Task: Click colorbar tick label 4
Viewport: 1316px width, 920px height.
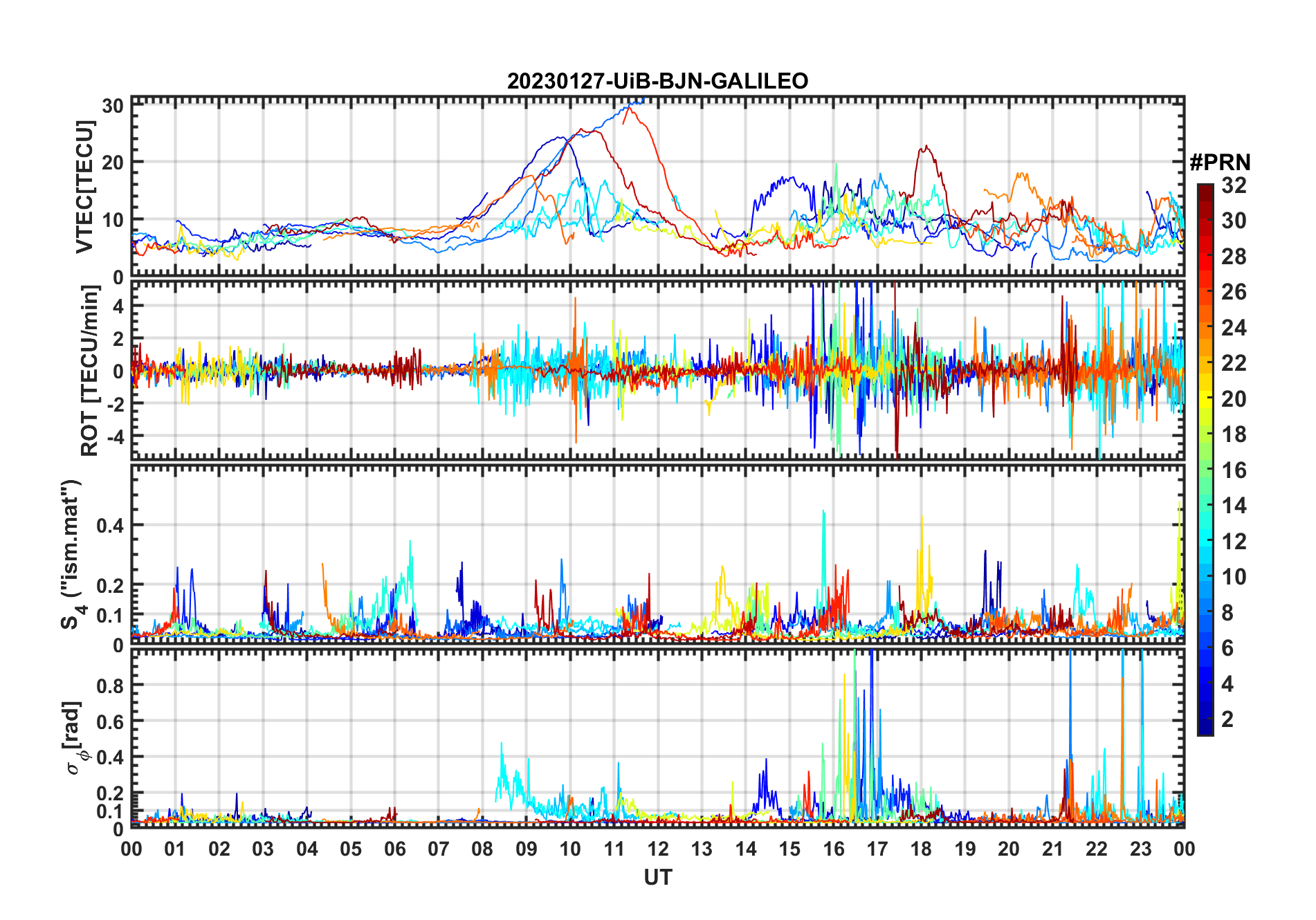Action: coord(1227,684)
